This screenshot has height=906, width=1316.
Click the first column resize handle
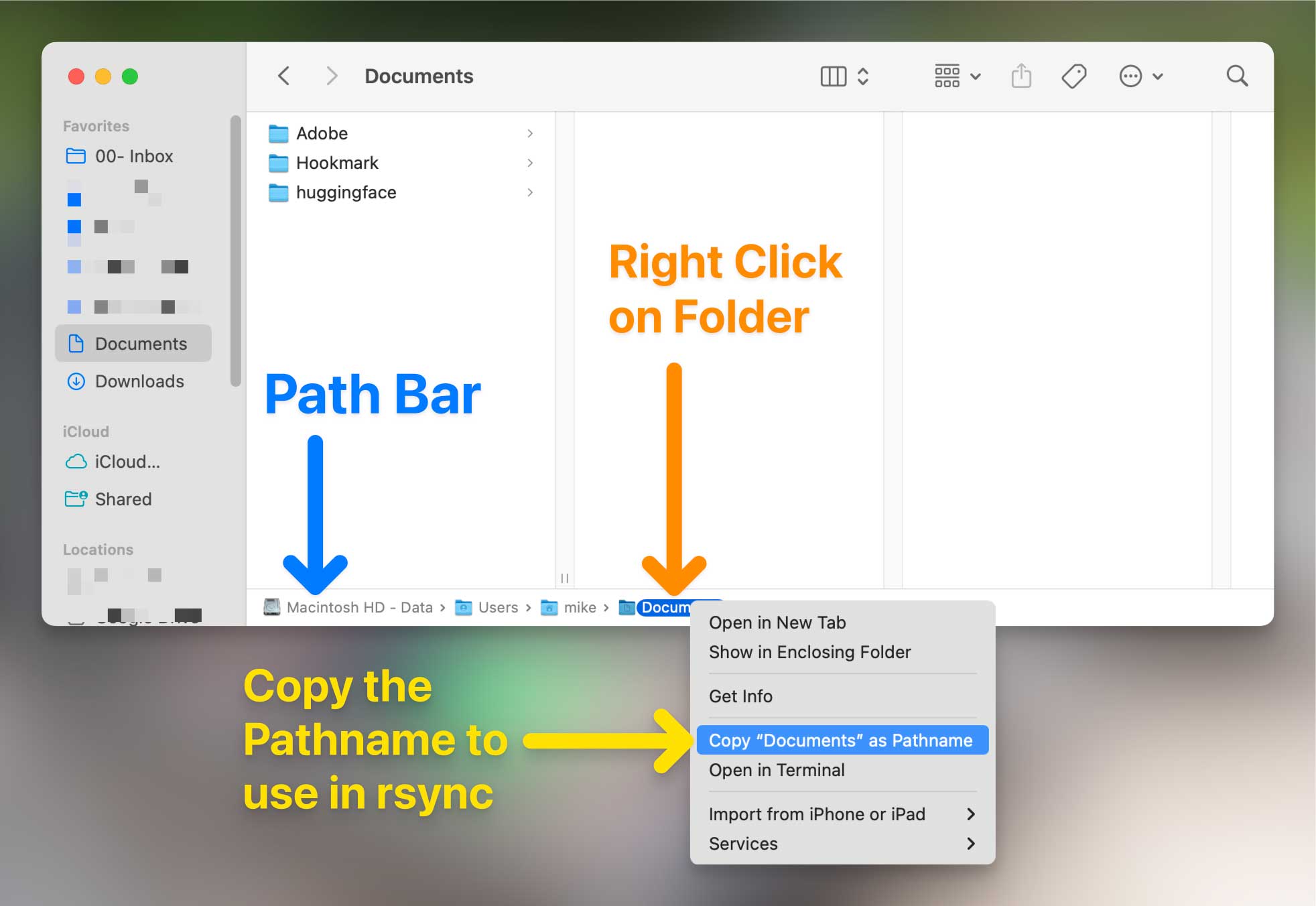click(x=565, y=578)
